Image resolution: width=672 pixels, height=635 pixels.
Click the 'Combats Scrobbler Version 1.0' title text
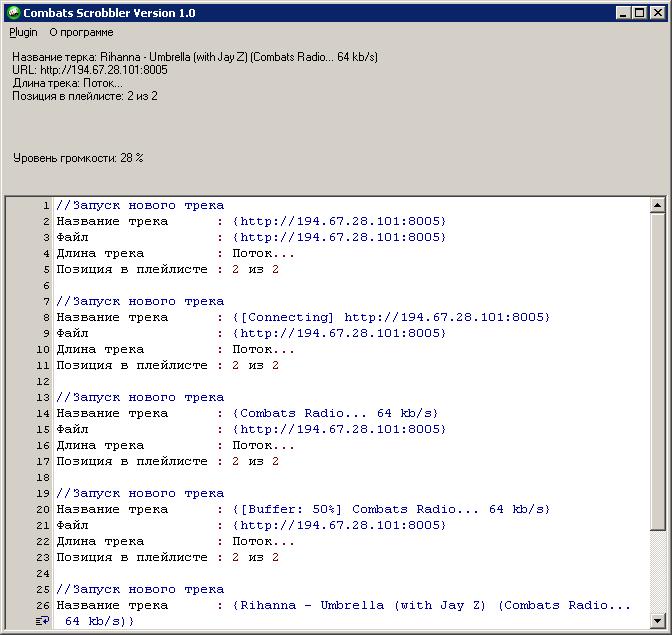pos(109,13)
